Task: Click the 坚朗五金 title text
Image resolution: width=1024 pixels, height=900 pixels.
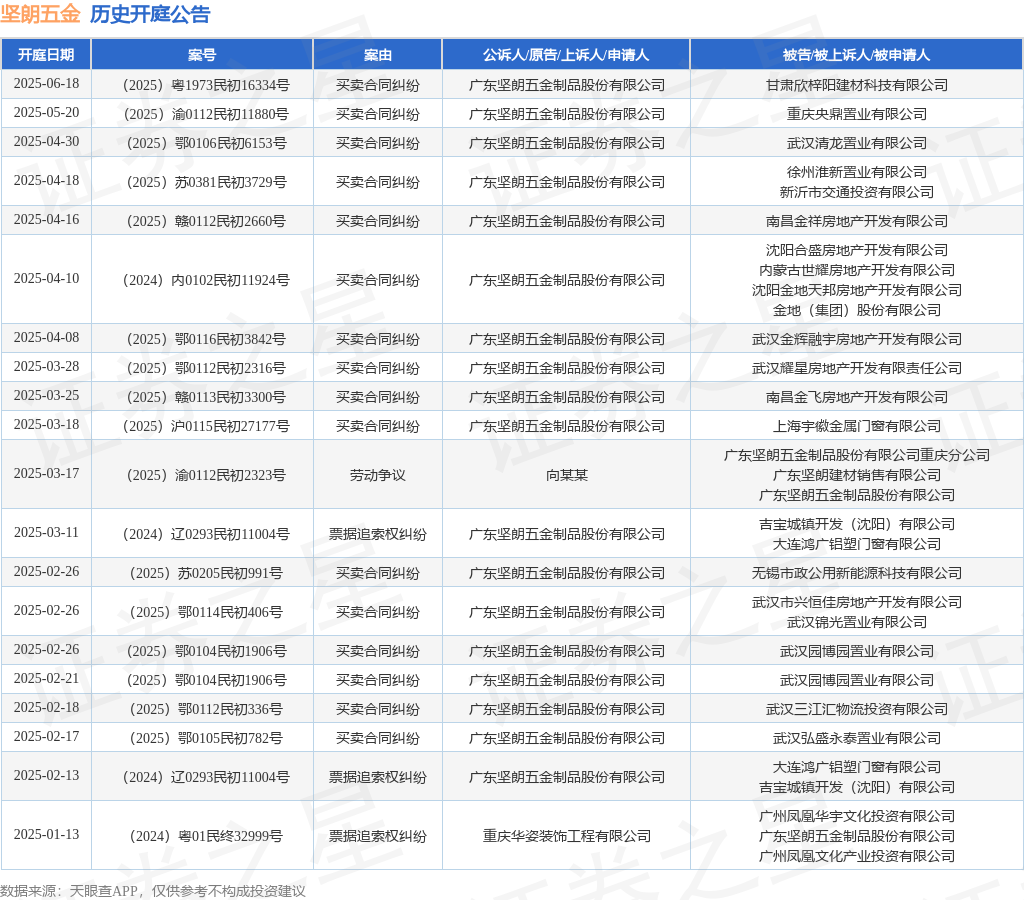Action: tap(40, 14)
